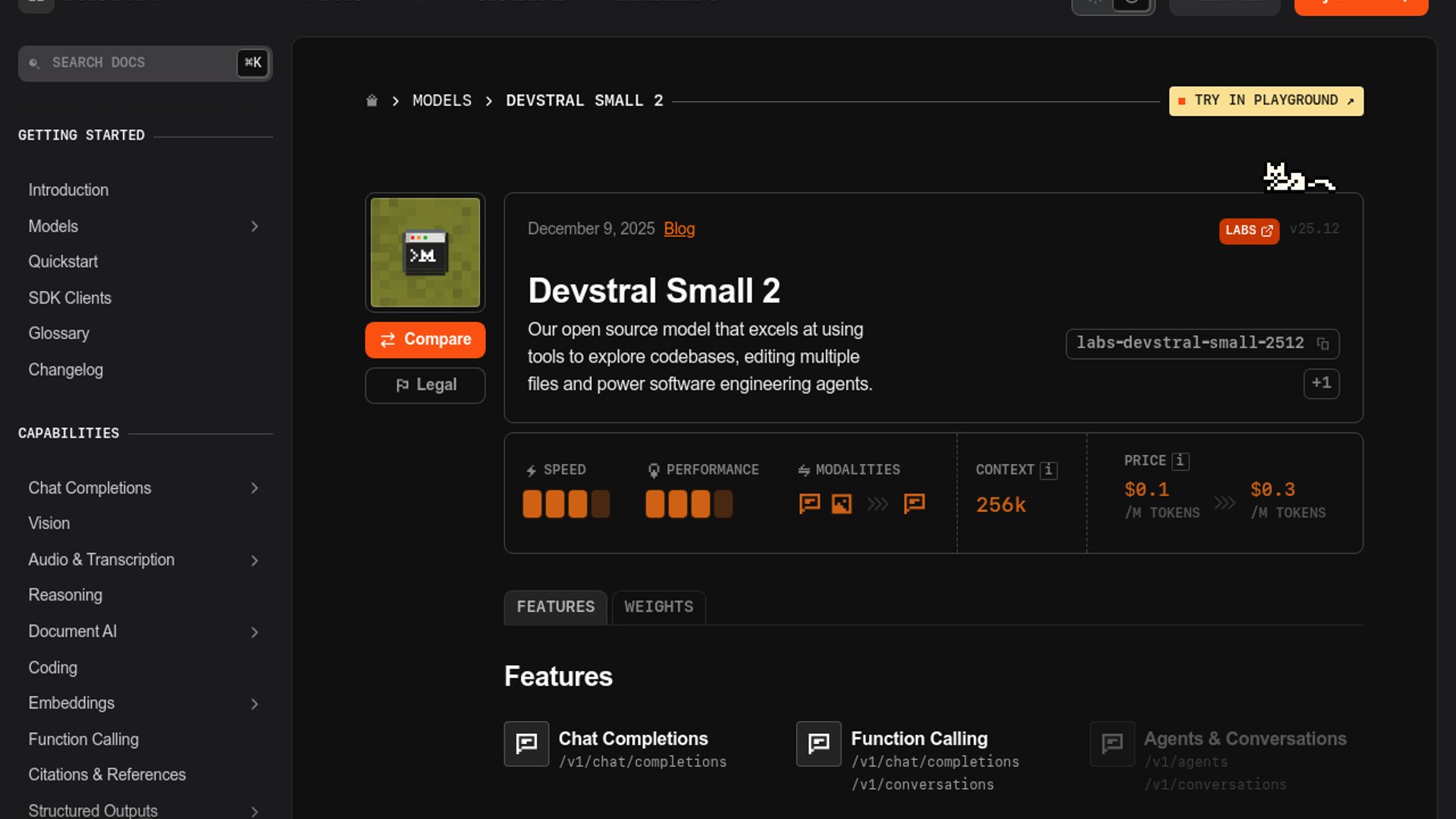Click the home icon in breadcrumb
Image resolution: width=1456 pixels, height=819 pixels.
tap(372, 101)
